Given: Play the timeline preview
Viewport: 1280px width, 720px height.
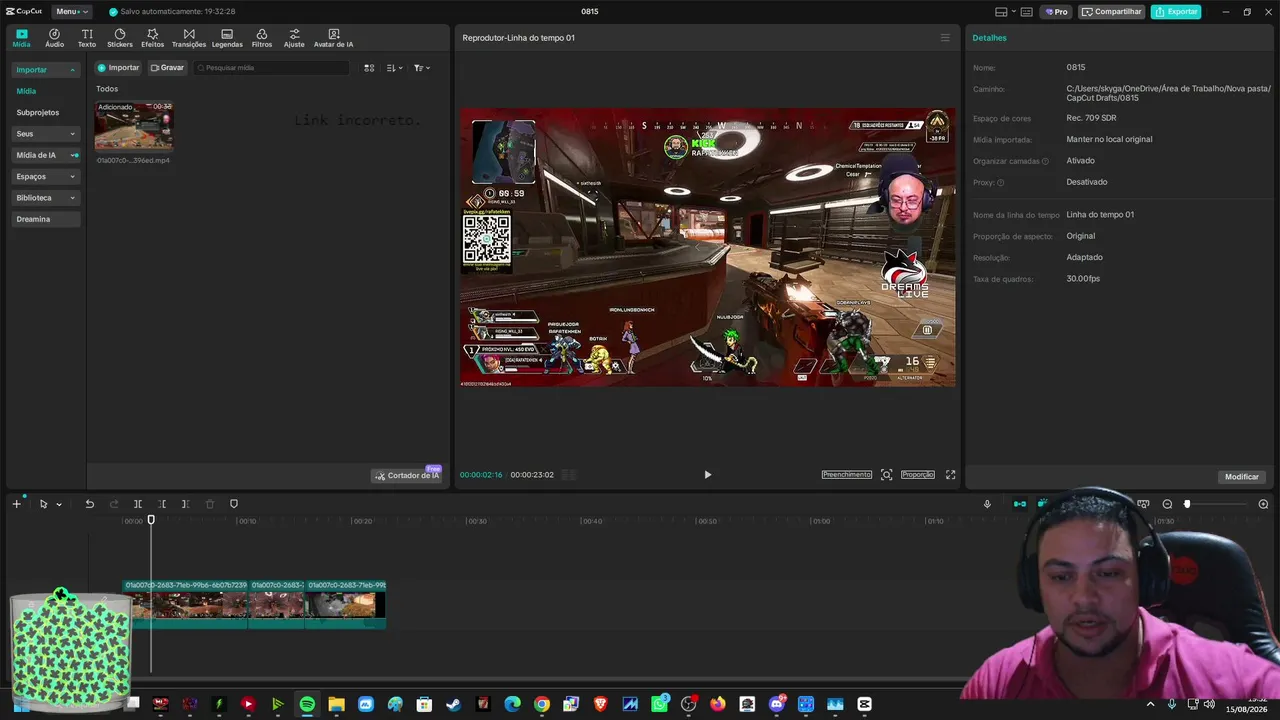Looking at the screenshot, I should [x=707, y=475].
